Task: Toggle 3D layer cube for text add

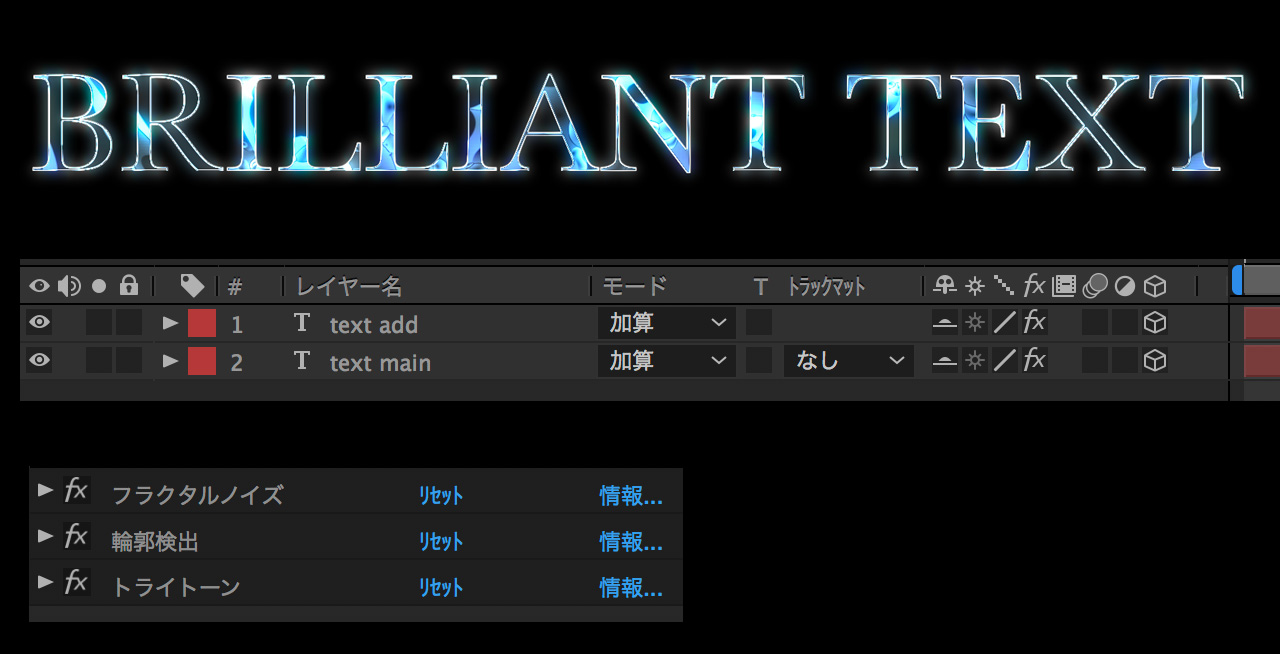Action: 1155,323
